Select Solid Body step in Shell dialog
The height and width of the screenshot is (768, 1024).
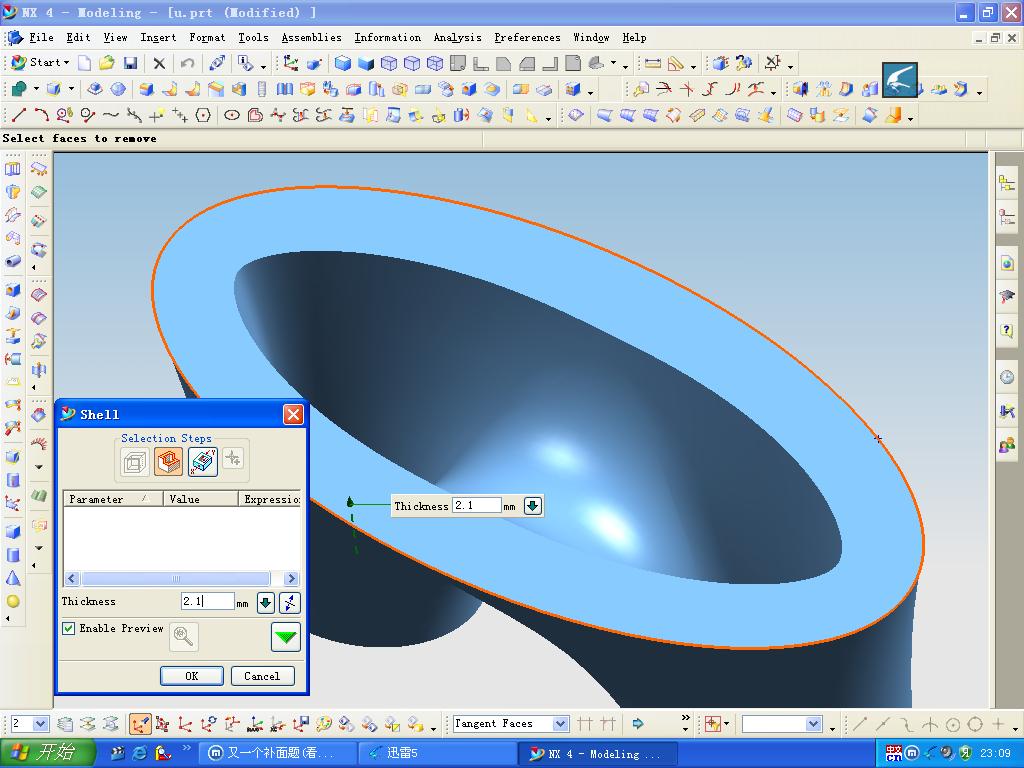click(x=135, y=462)
